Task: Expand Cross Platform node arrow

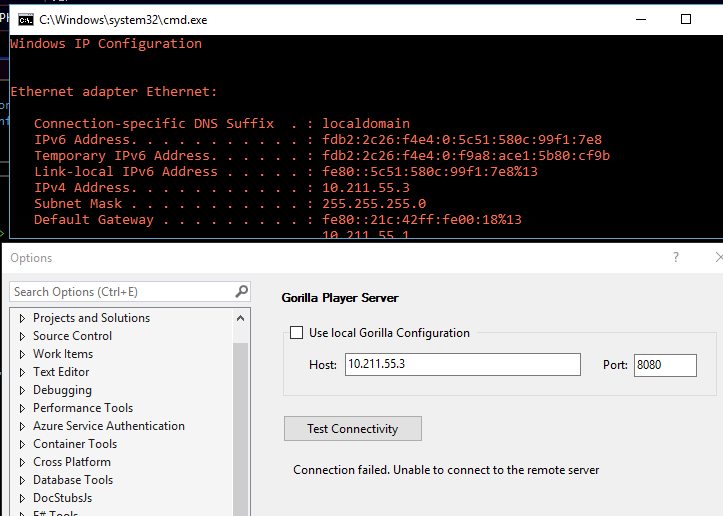Action: coord(22,462)
